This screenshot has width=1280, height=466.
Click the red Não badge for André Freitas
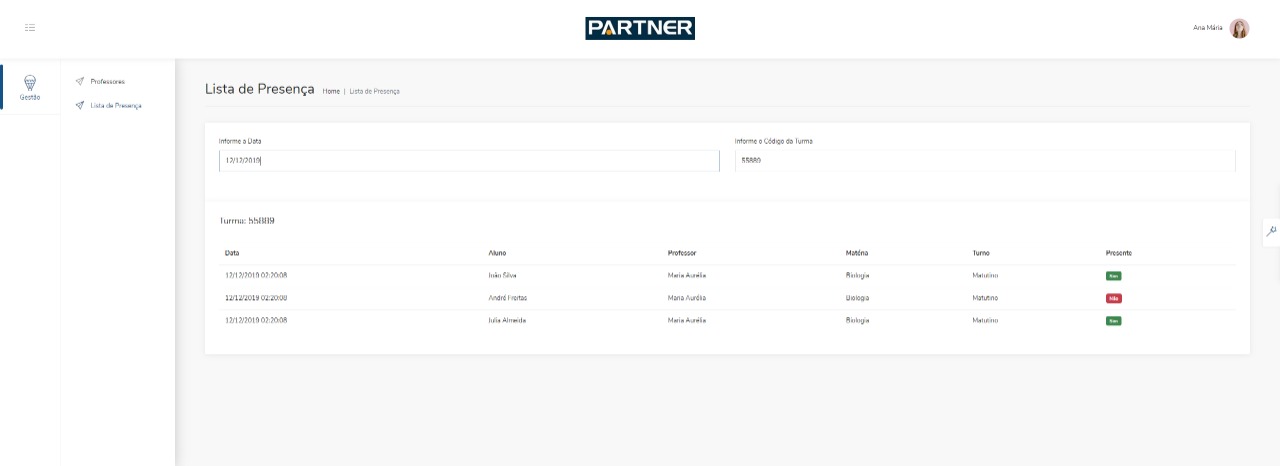(x=1114, y=298)
